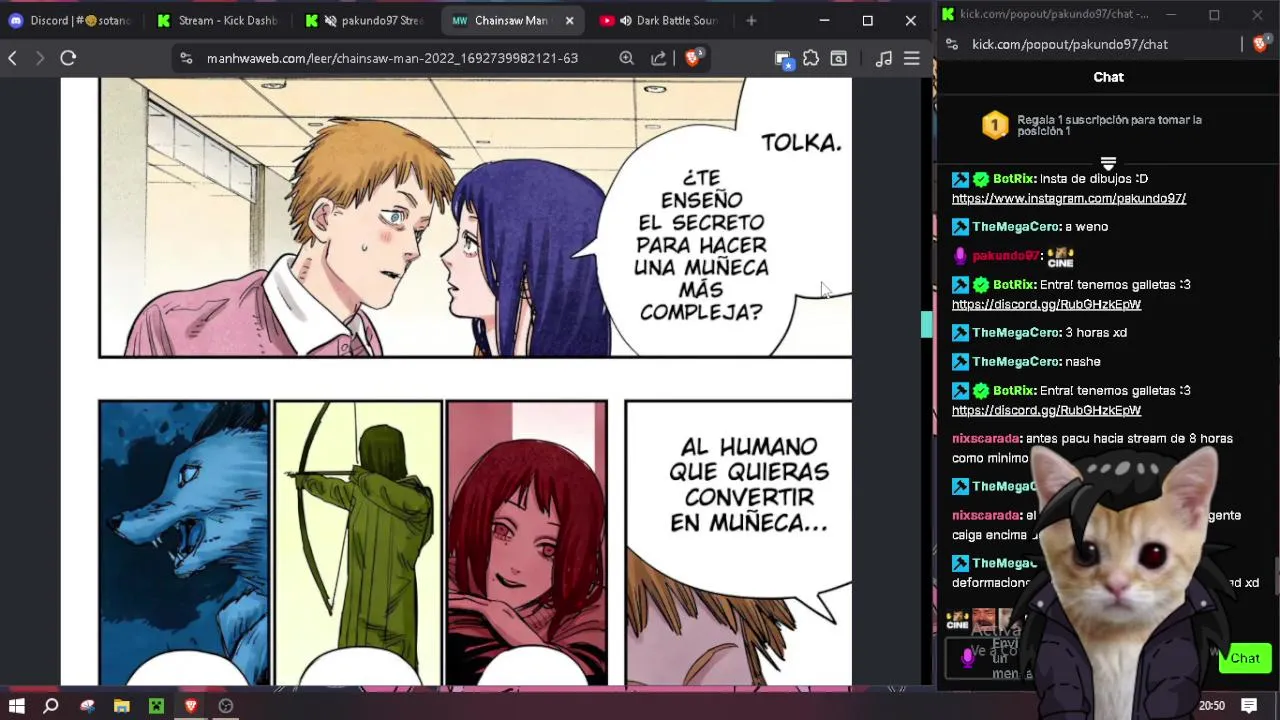Click the forward navigation arrow
The height and width of the screenshot is (720, 1280).
40,58
